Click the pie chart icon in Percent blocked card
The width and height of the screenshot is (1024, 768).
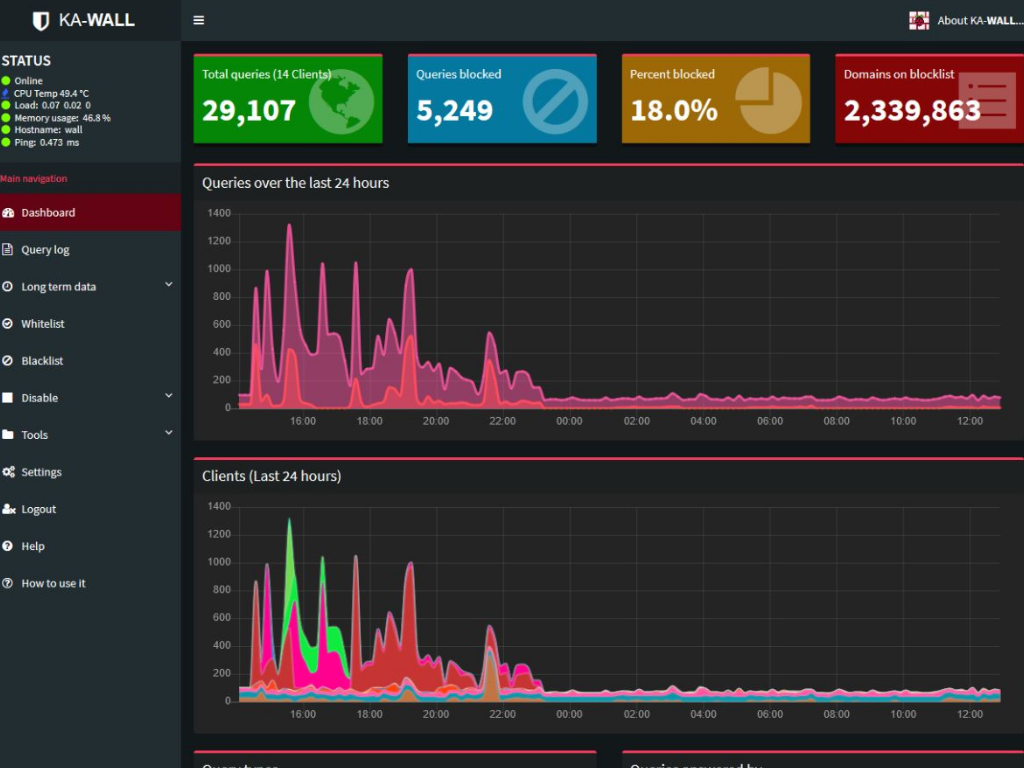pos(769,102)
